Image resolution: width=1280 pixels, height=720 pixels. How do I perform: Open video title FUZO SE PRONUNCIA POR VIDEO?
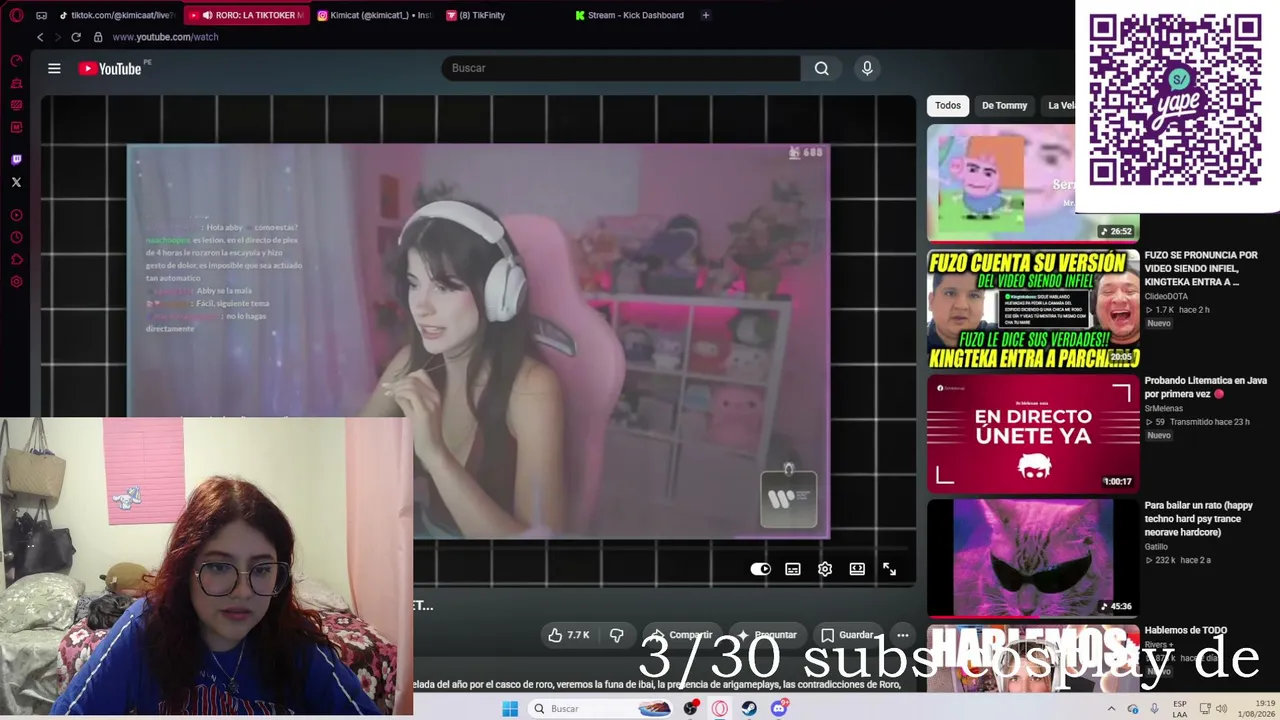(1201, 268)
